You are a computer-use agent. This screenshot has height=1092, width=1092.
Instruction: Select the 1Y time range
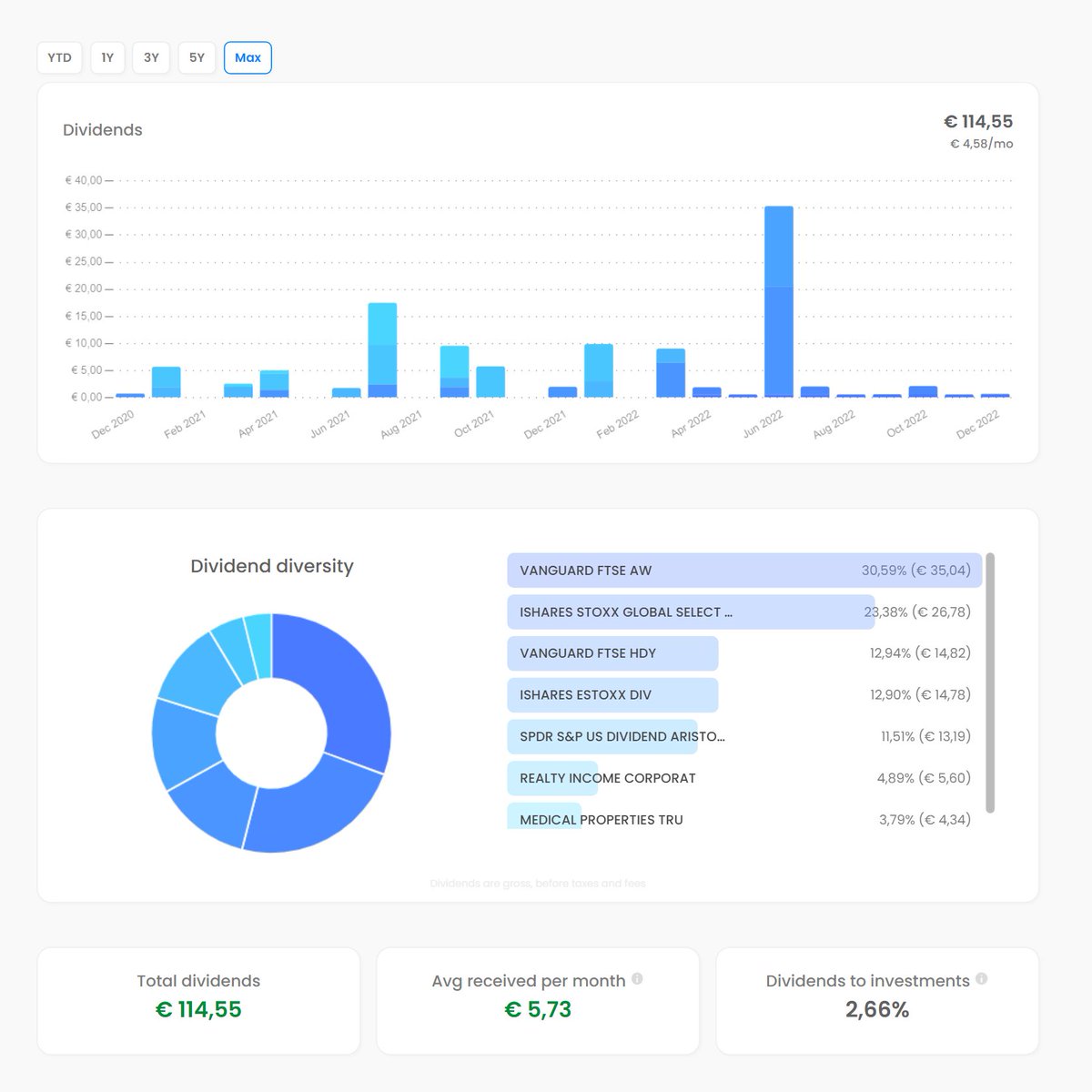[107, 57]
